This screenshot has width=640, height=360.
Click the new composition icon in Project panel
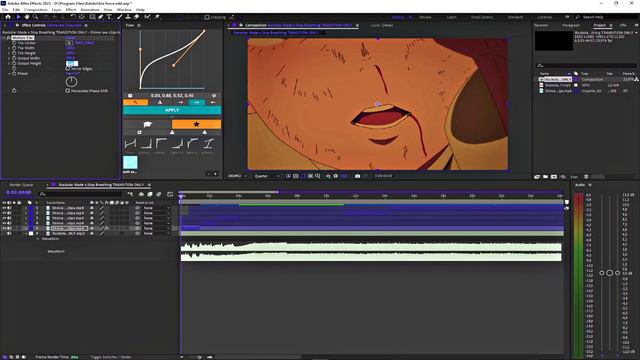tap(554, 177)
